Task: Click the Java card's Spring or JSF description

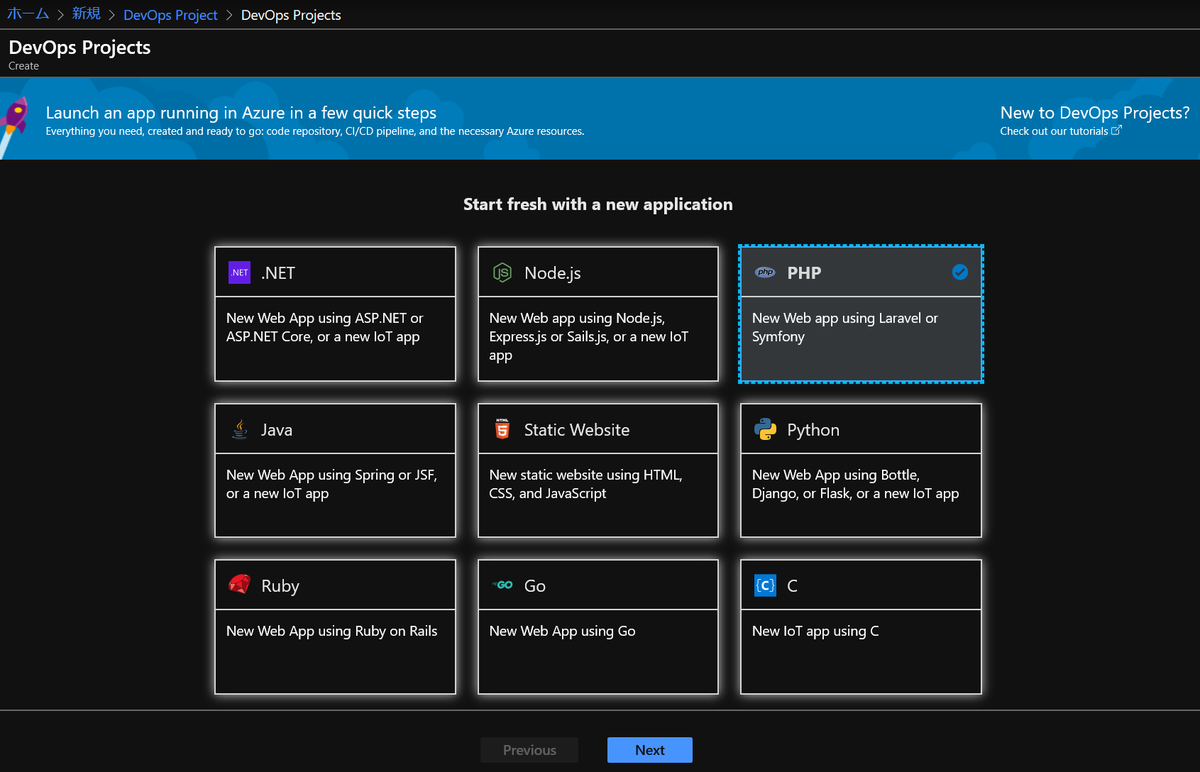Action: 332,484
